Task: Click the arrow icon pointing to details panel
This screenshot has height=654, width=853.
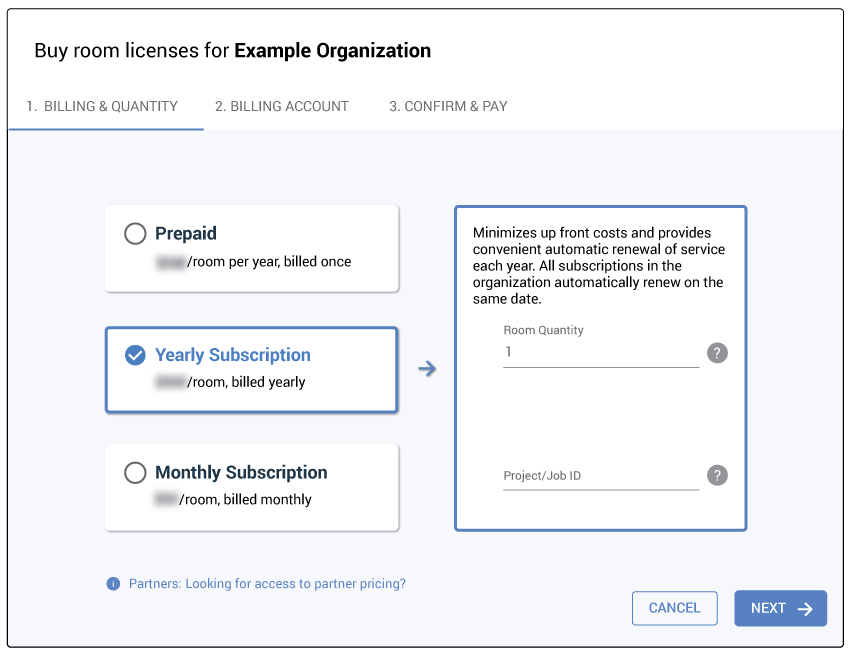Action: tap(427, 369)
